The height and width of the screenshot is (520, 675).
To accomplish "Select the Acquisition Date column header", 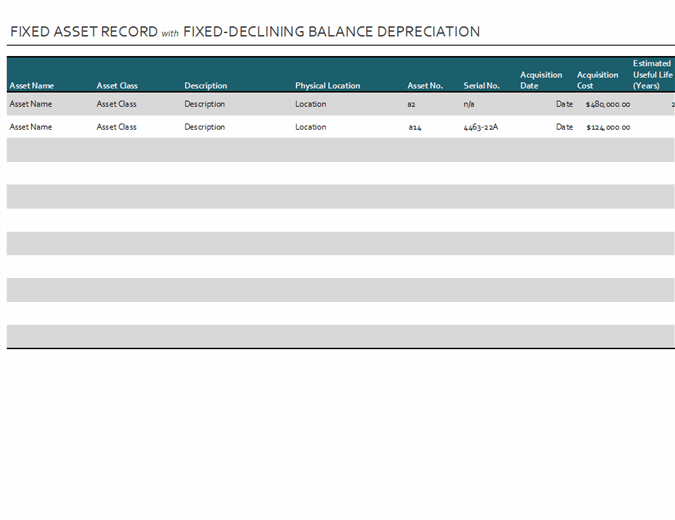I will (541, 80).
